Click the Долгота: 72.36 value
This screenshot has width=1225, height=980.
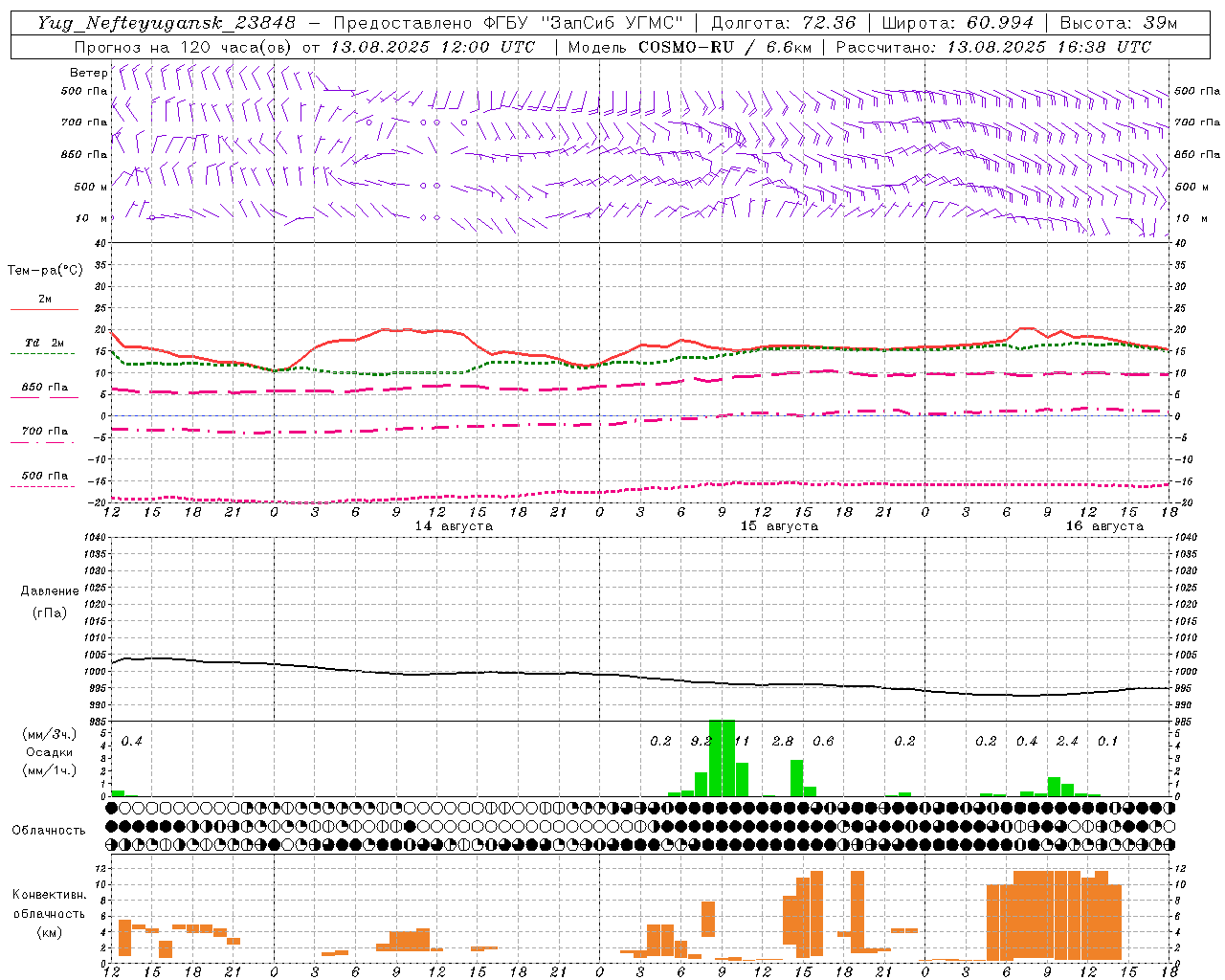(783, 23)
